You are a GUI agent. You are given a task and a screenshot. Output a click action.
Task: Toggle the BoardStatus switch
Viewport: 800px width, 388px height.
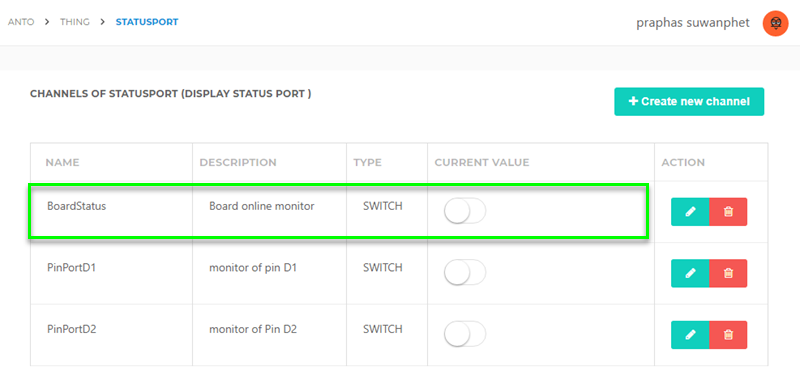[x=465, y=211]
